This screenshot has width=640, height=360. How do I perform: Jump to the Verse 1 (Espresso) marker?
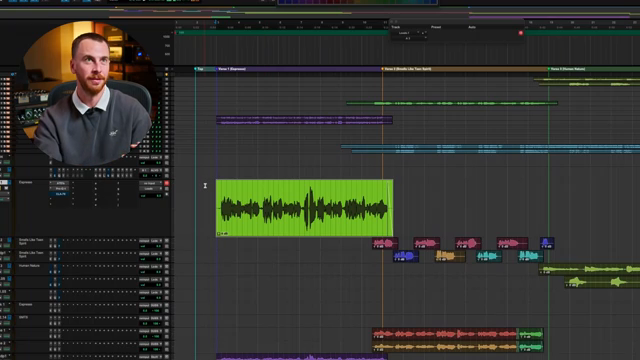231,69
